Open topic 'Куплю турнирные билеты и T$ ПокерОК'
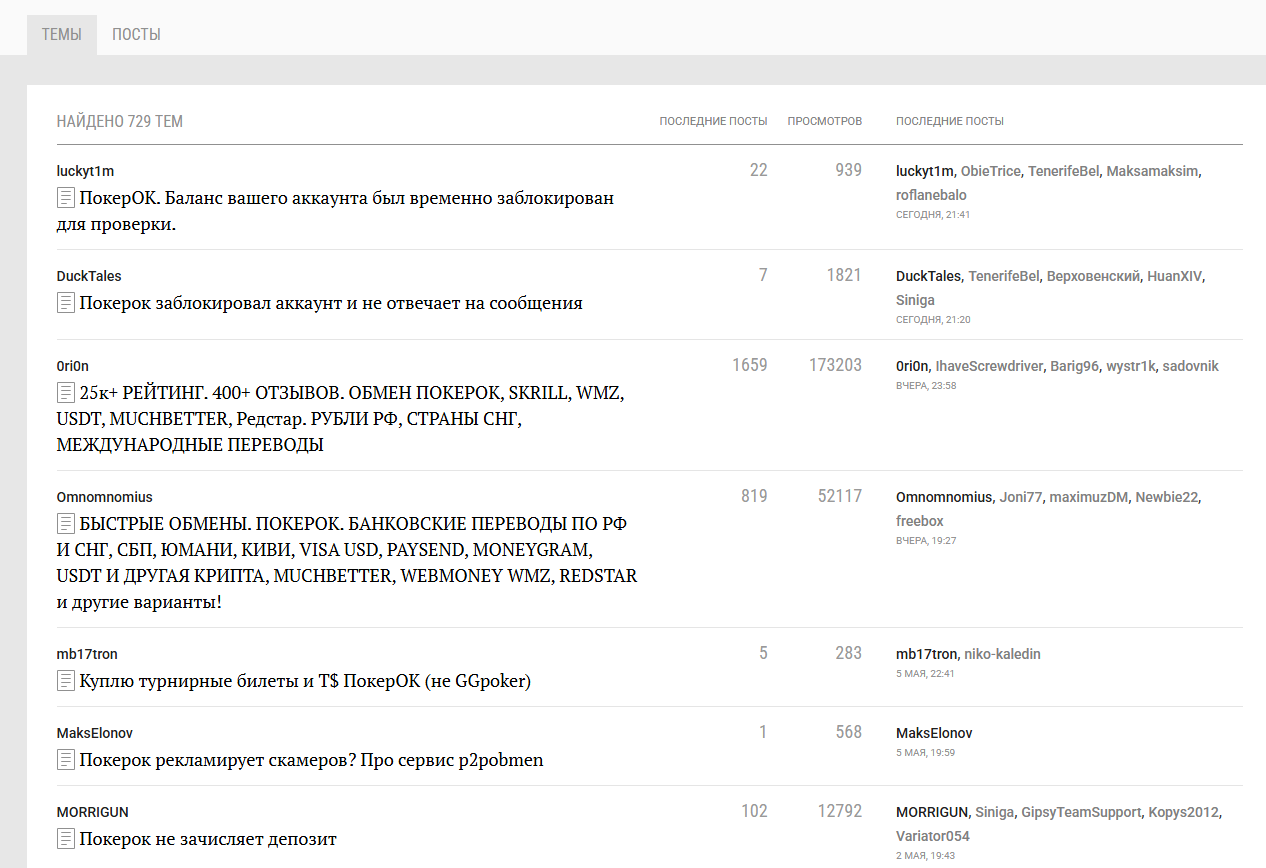The image size is (1266, 868). click(305, 682)
